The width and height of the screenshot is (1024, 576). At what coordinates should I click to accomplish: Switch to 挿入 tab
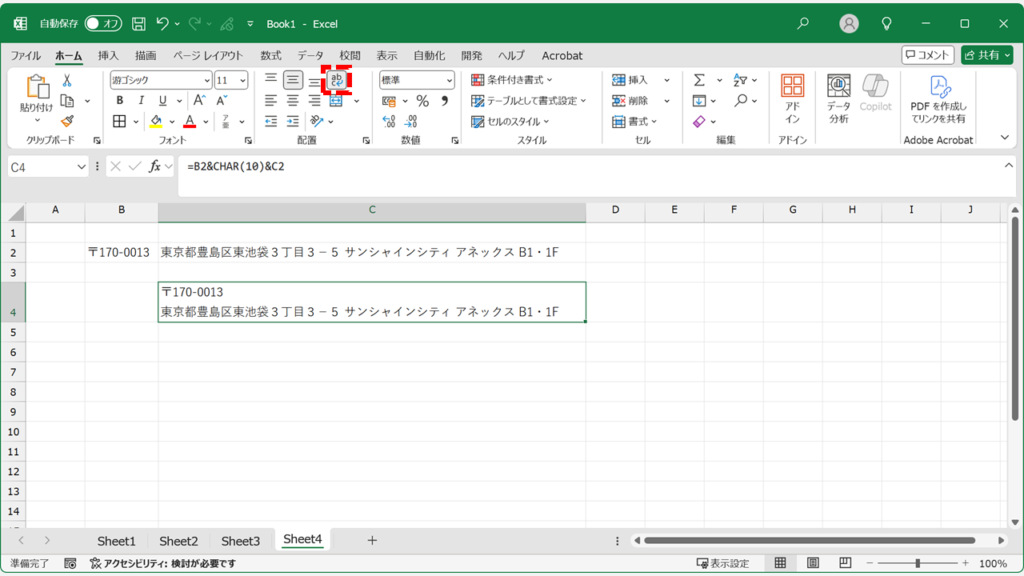pyautogui.click(x=108, y=56)
